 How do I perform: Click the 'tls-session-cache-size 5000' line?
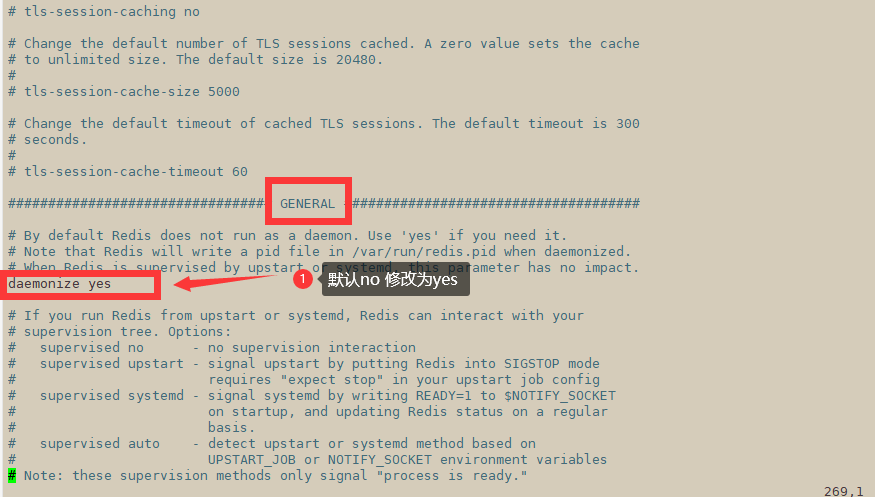point(124,91)
